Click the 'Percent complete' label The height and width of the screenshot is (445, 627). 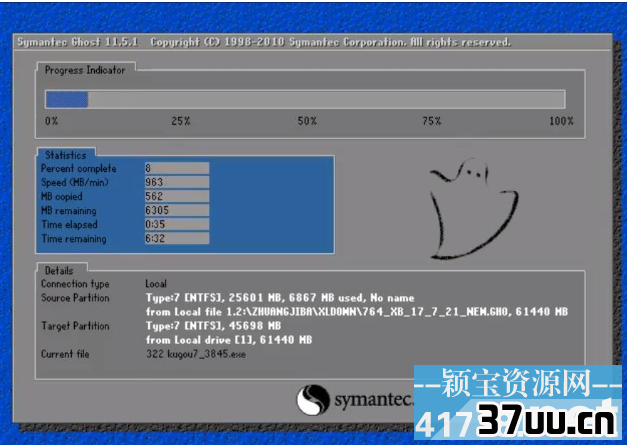[79, 169]
